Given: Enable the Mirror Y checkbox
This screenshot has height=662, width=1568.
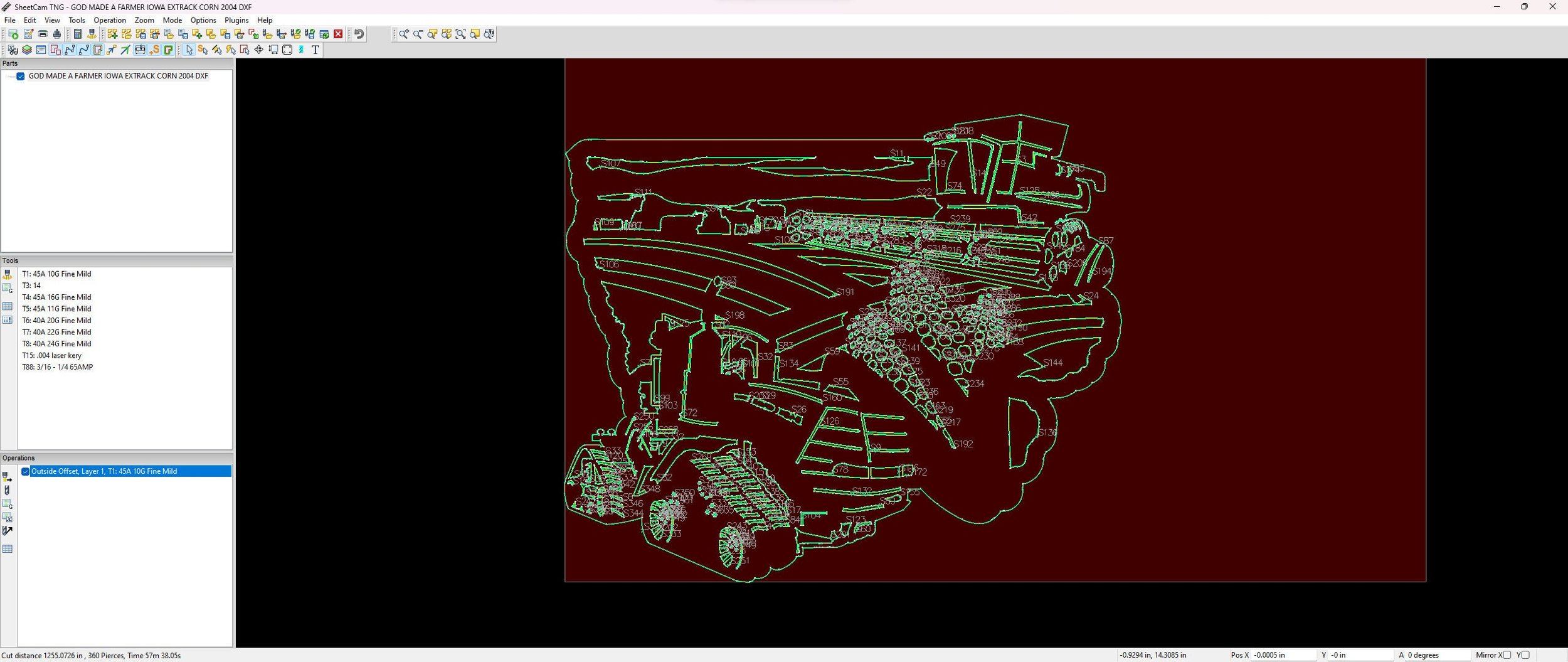Looking at the screenshot, I should click(1526, 655).
